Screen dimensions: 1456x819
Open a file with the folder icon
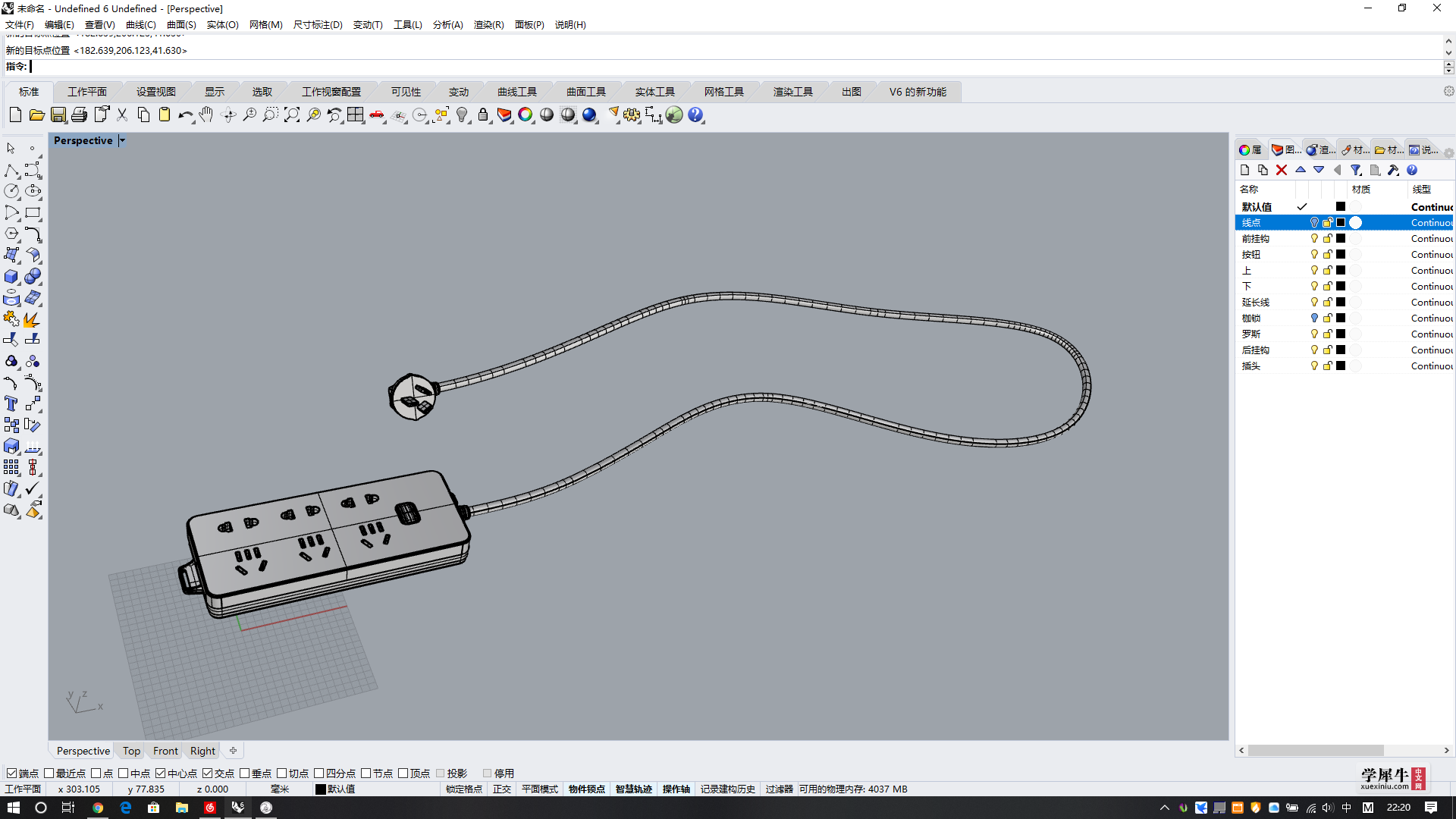pyautogui.click(x=36, y=115)
